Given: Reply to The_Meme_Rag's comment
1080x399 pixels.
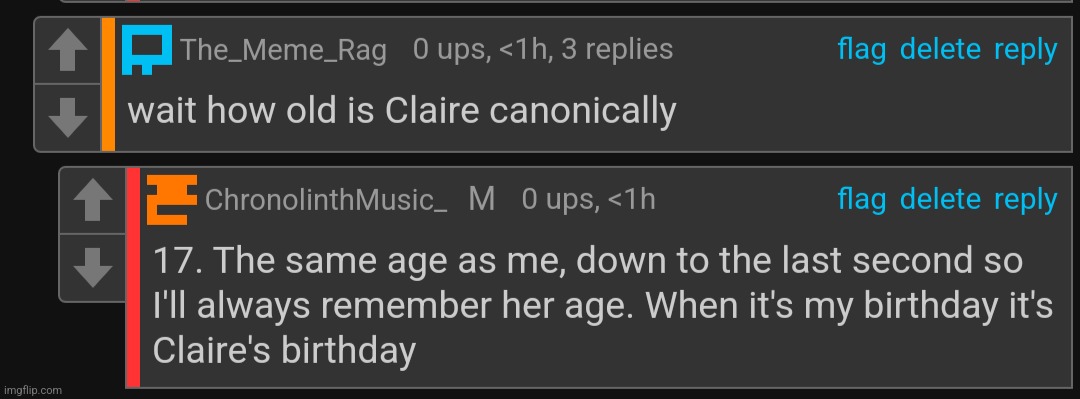Looking at the screenshot, I should point(1025,50).
